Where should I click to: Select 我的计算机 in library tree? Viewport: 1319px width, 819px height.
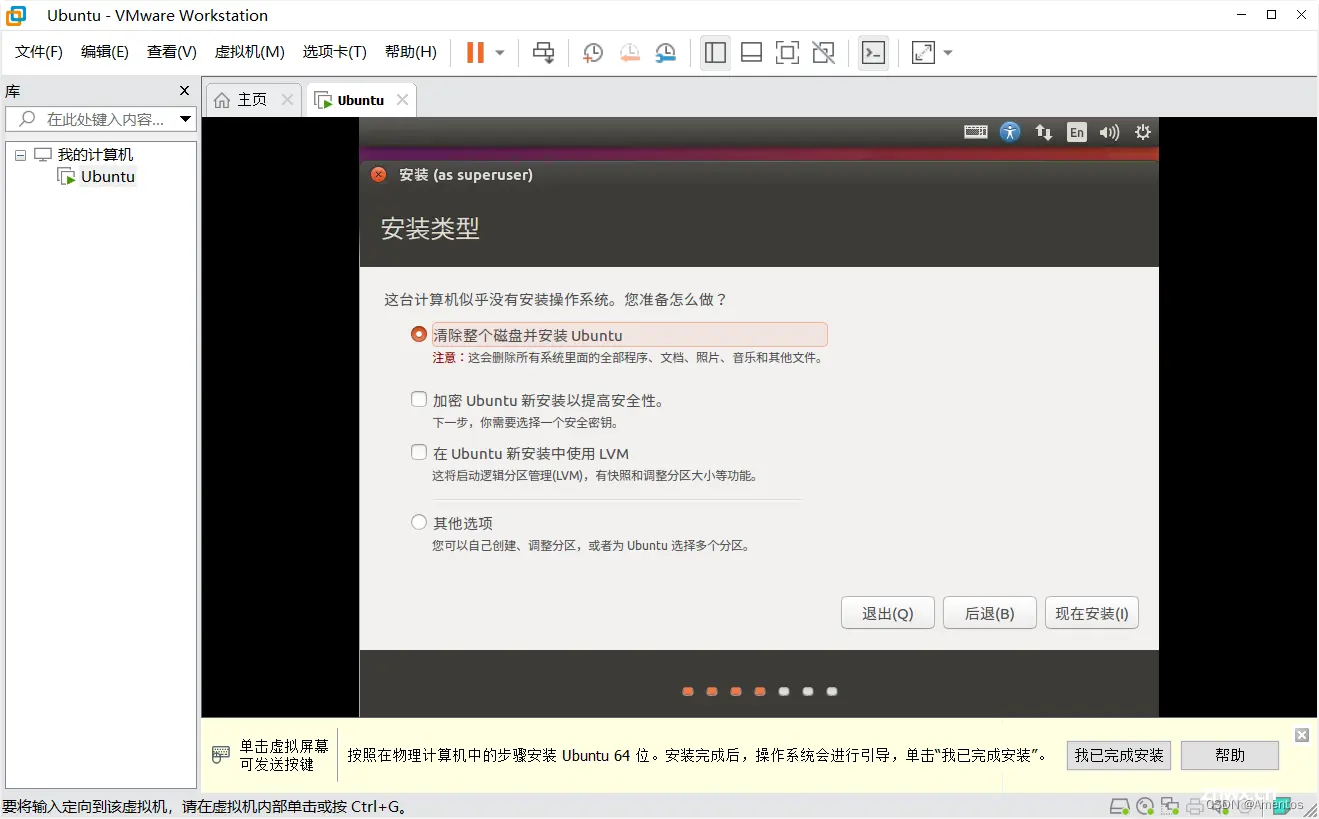[95, 155]
